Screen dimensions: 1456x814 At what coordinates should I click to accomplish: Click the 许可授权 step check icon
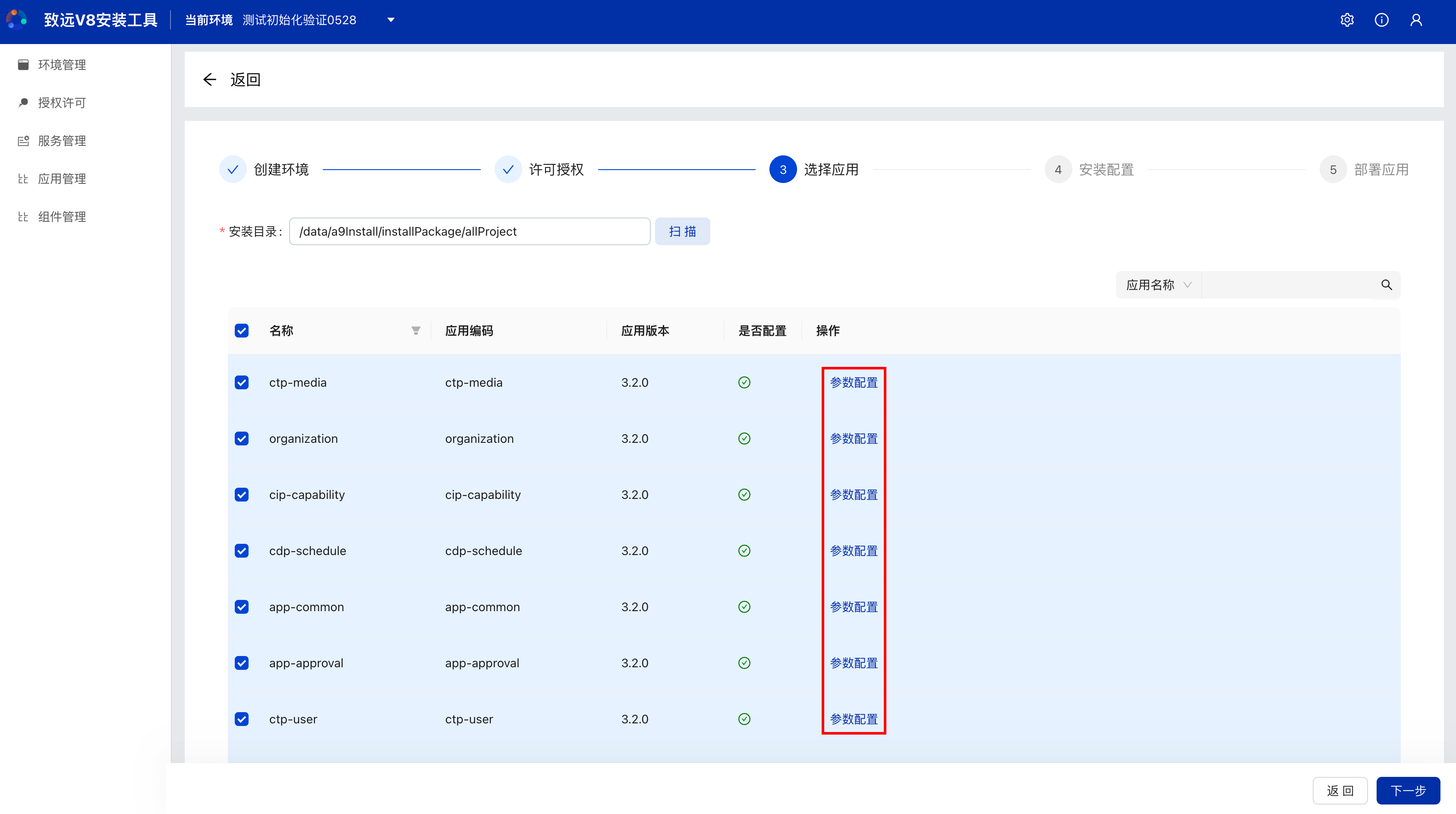[508, 170]
